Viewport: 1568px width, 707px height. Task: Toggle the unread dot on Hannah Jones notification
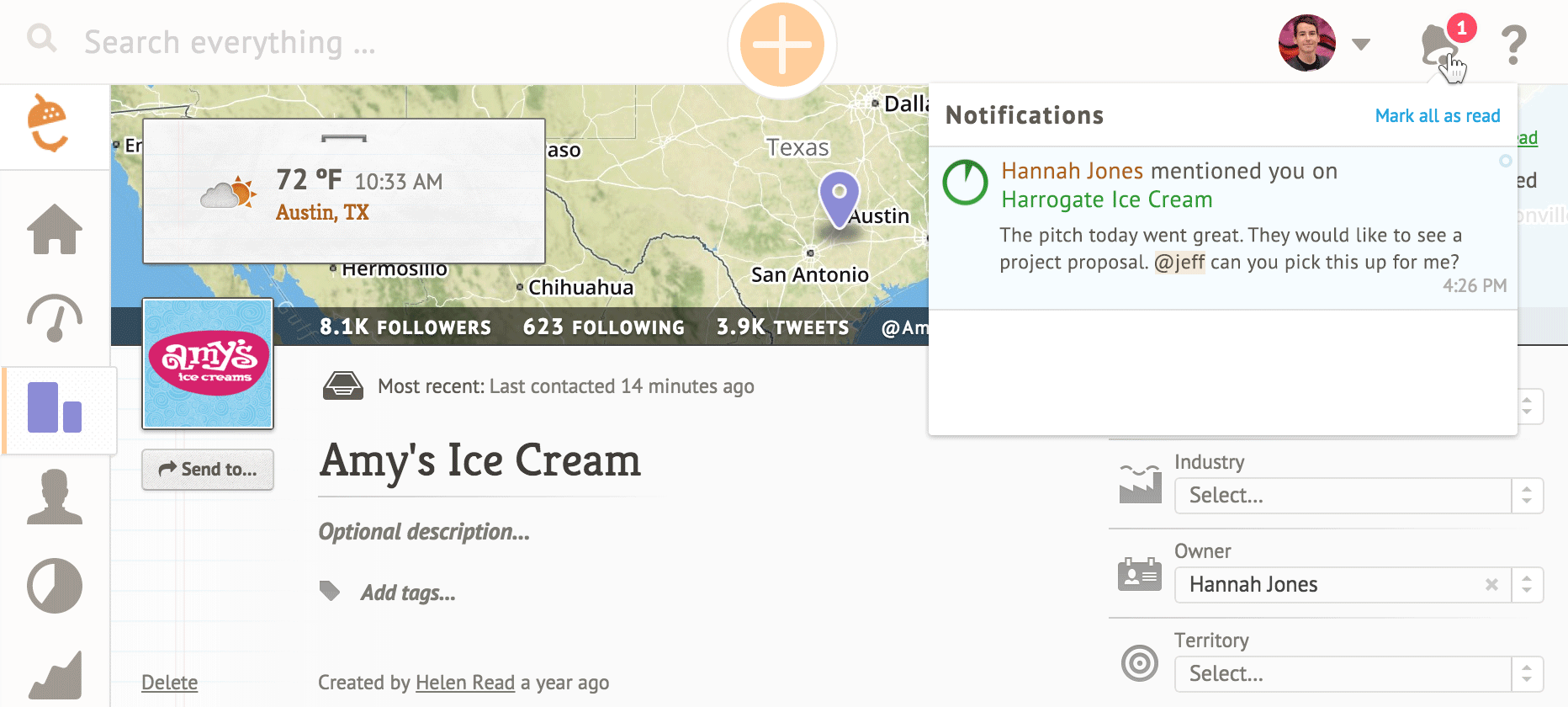(1506, 161)
